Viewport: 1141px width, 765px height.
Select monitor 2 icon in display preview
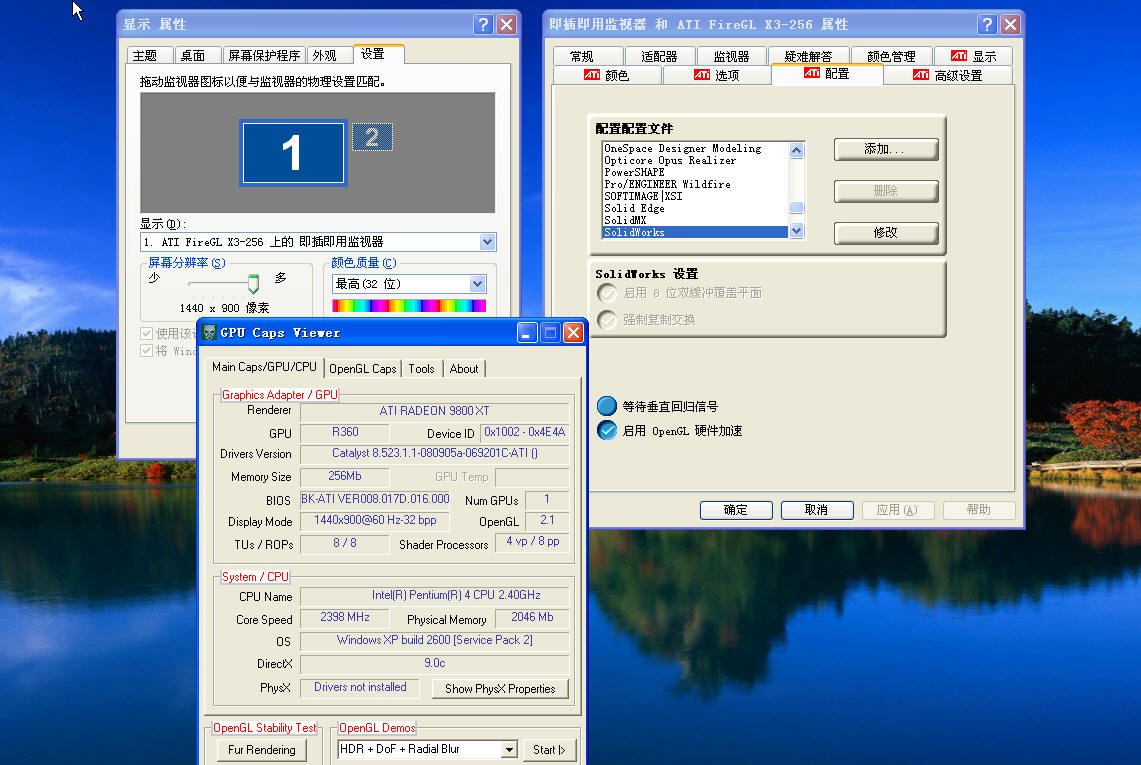pyautogui.click(x=373, y=137)
